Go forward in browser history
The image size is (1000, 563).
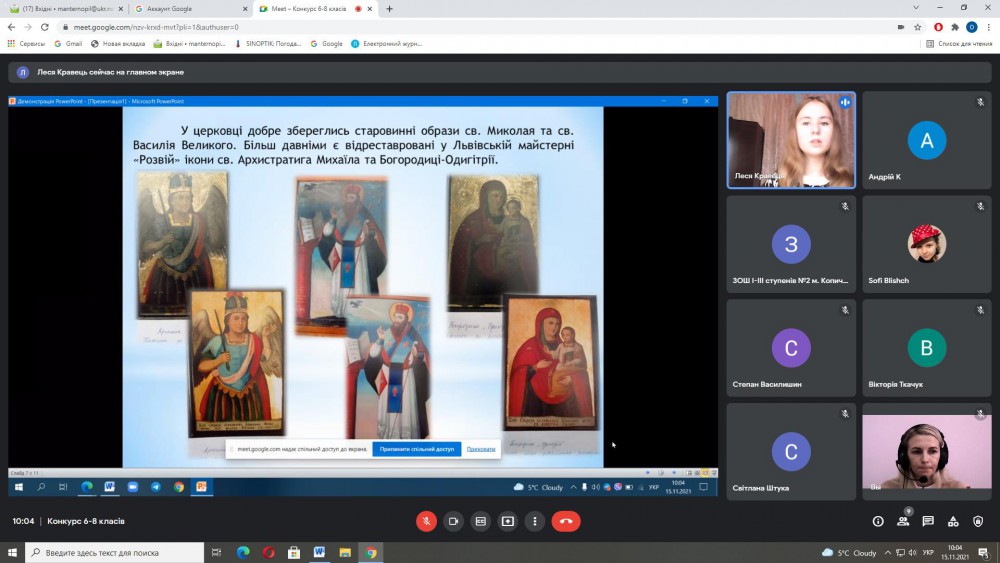click(x=28, y=27)
